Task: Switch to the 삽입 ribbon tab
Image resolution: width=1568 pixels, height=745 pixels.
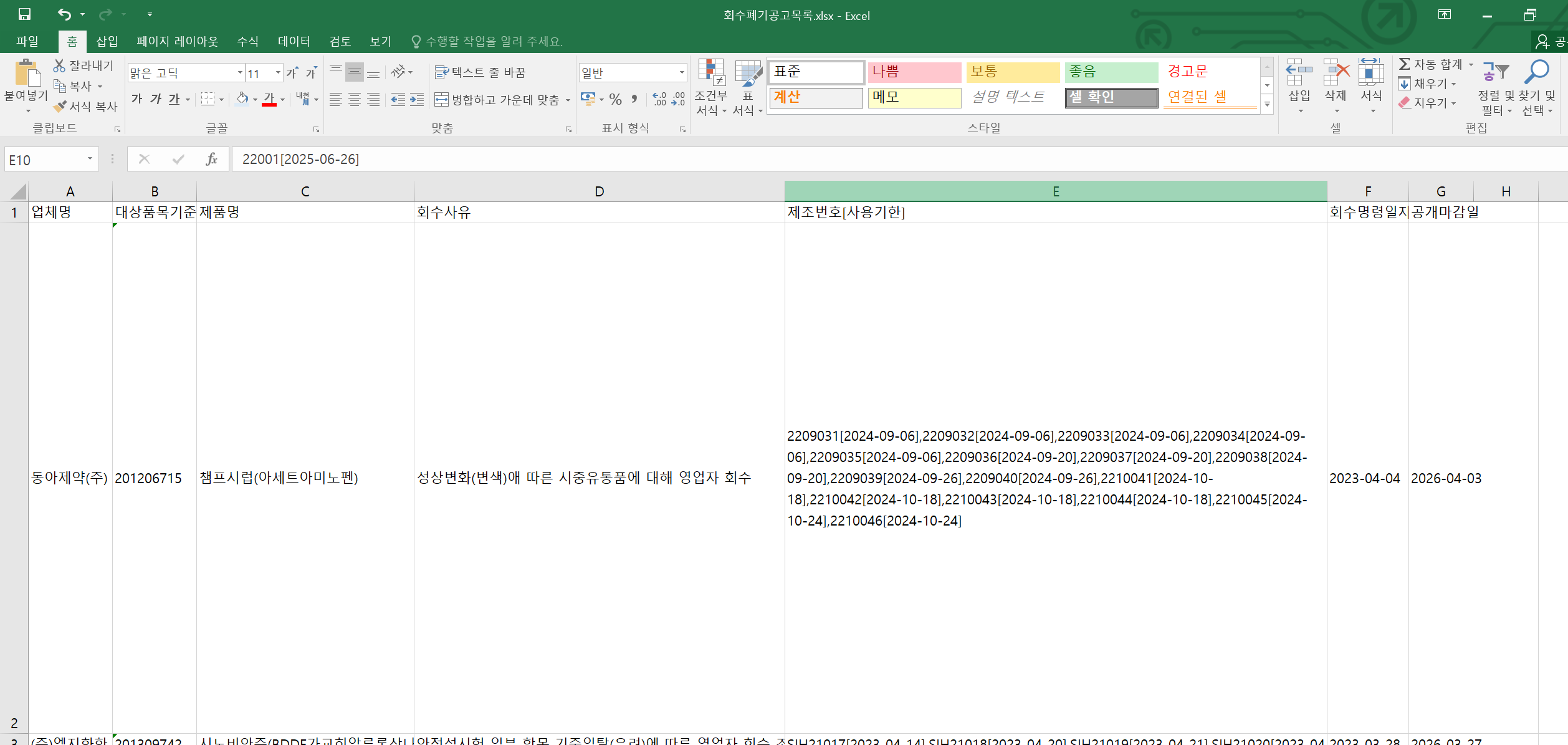Action: click(107, 41)
